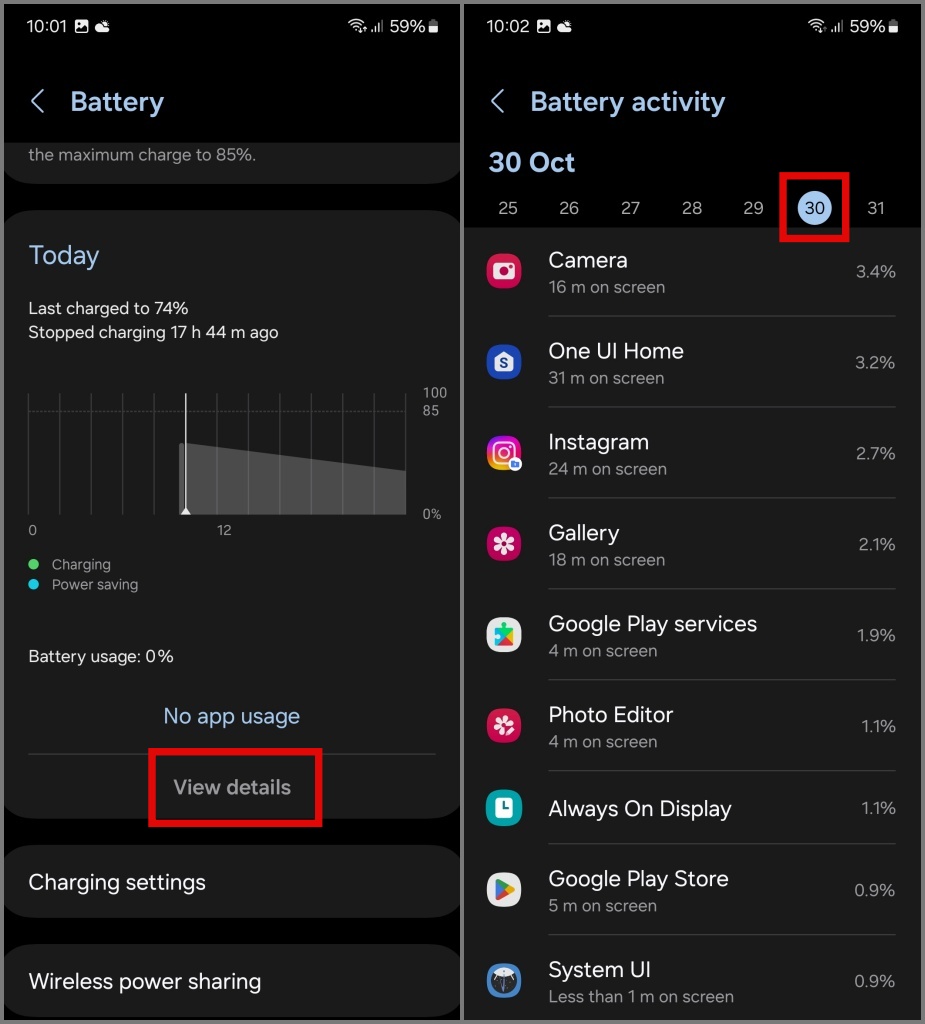
Task: Tap the Instagram app icon
Action: coord(504,453)
